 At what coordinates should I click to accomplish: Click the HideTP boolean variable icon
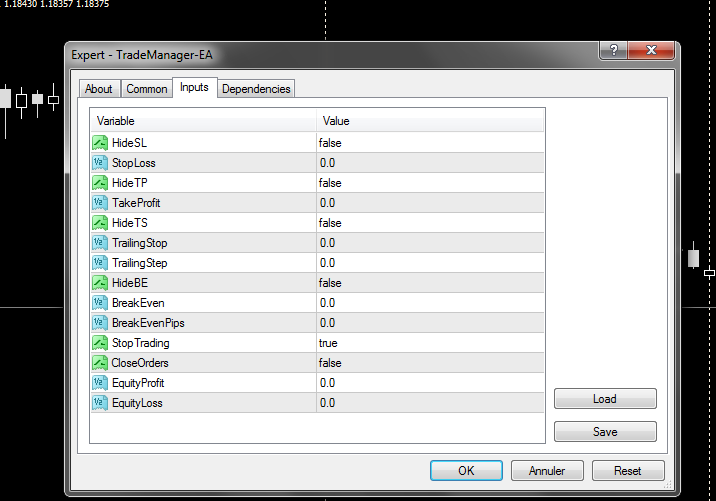coord(100,183)
